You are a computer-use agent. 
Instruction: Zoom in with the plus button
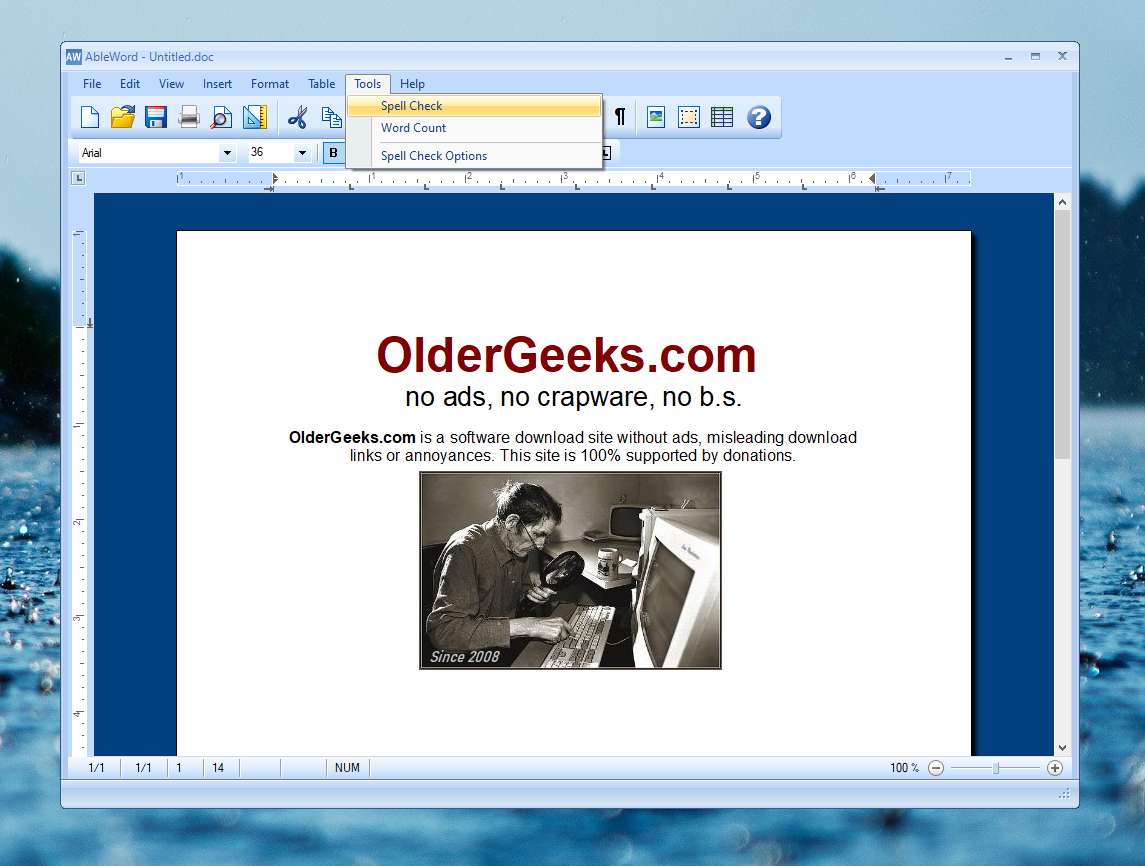click(x=1054, y=767)
